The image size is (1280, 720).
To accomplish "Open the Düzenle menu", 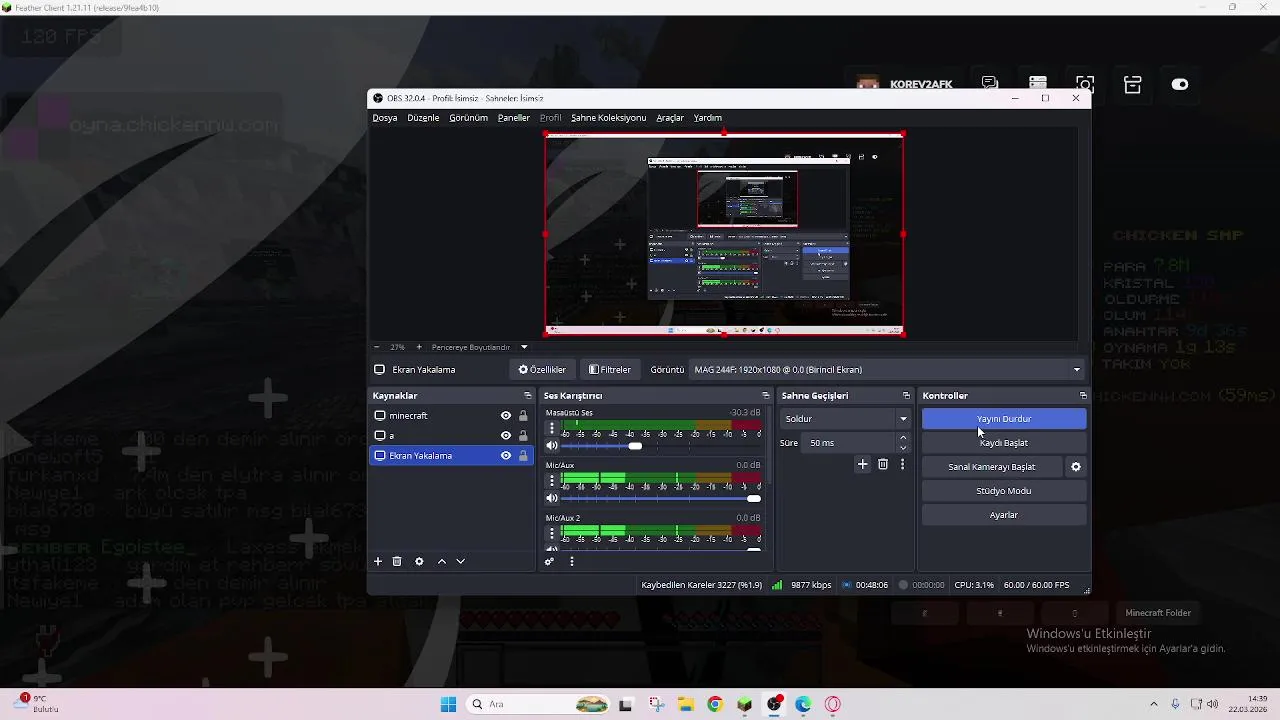I will coord(423,118).
